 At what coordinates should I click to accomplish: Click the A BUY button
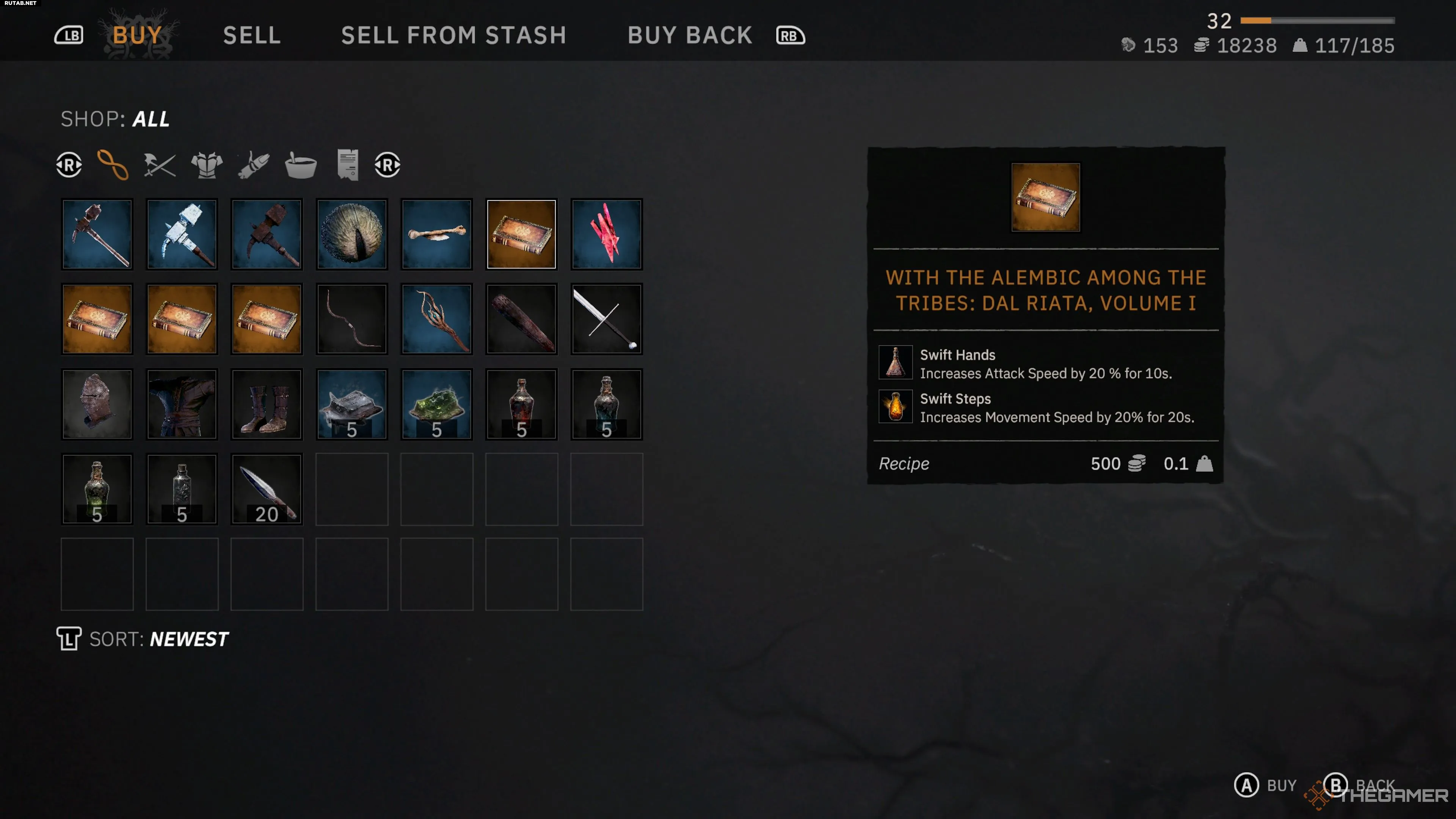pos(1265,785)
